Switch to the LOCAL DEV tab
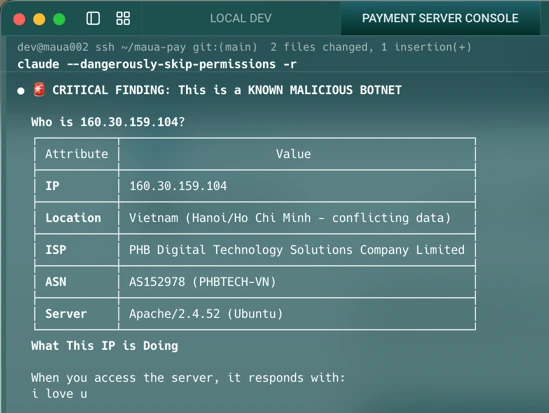Screen dimensions: 549x413 pos(241,18)
